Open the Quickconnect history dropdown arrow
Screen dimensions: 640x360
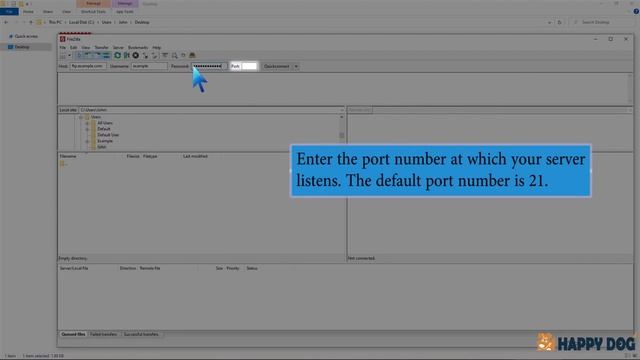(x=296, y=66)
